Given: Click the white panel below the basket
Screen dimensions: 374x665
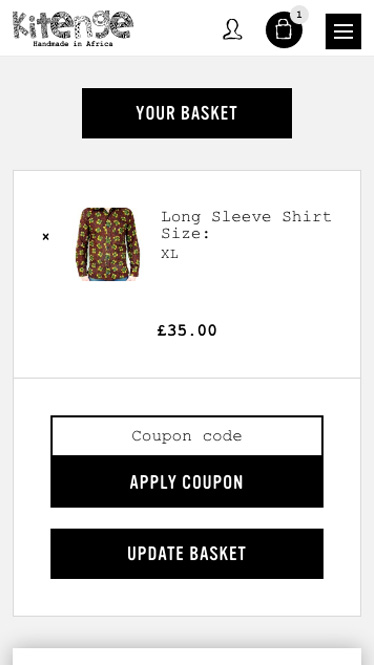Looking at the screenshot, I should click(187, 656).
